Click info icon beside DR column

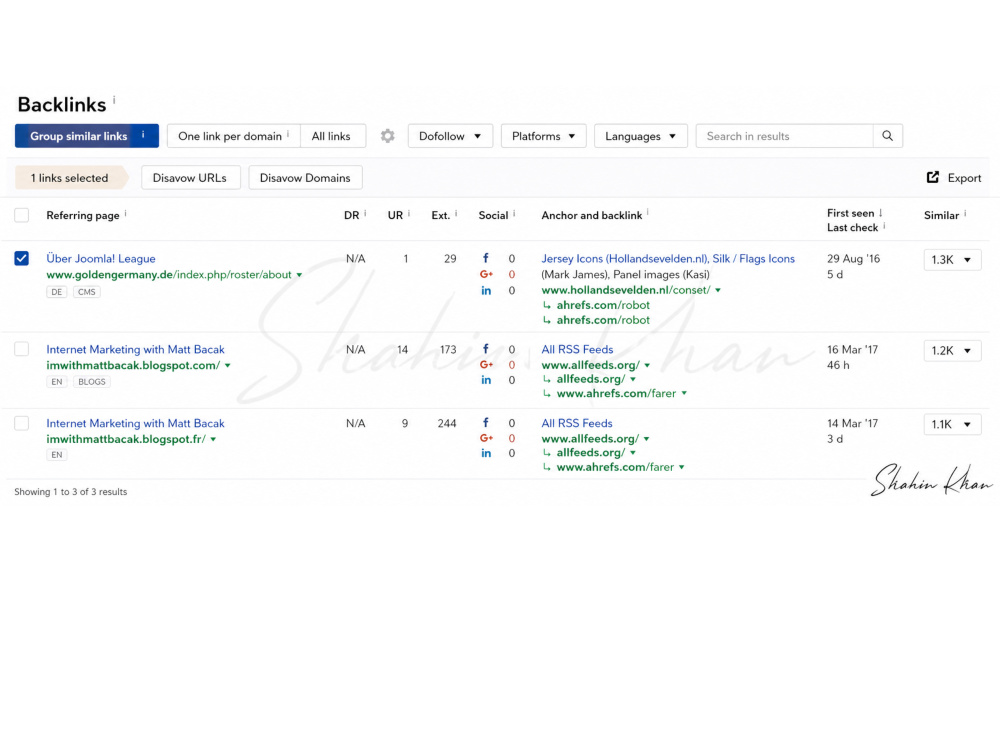pos(365,214)
